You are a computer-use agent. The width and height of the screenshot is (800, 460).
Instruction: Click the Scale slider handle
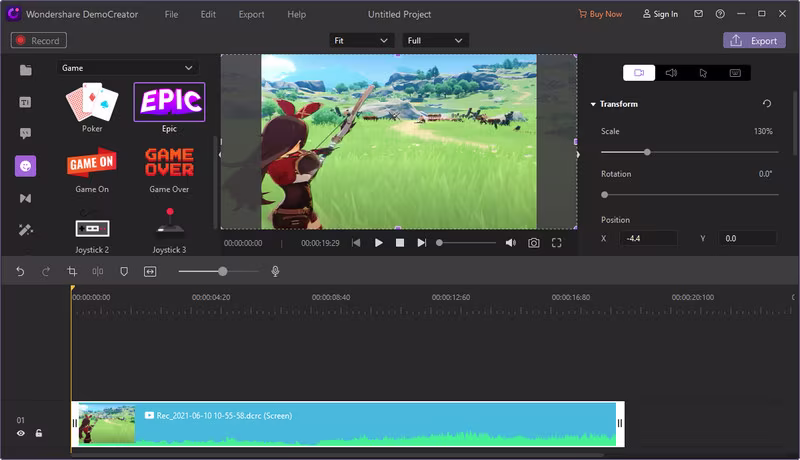click(647, 152)
